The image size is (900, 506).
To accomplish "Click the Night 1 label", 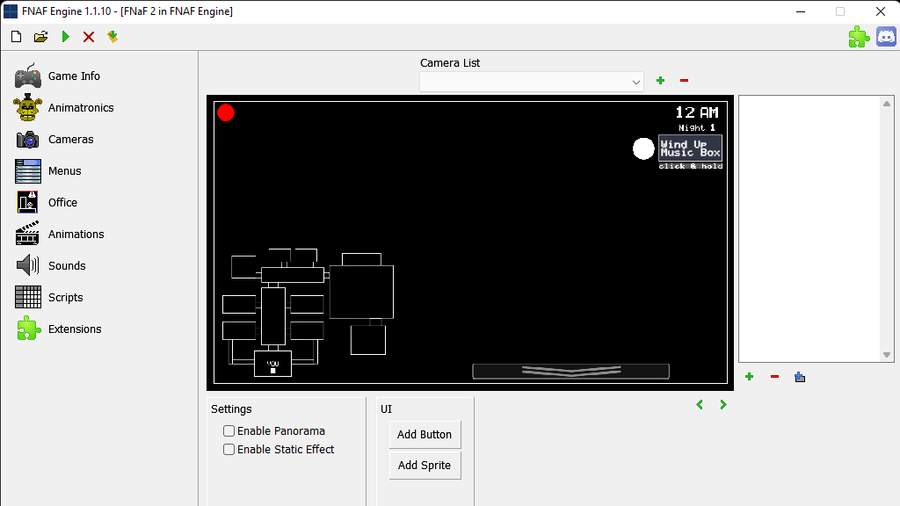I will [697, 128].
